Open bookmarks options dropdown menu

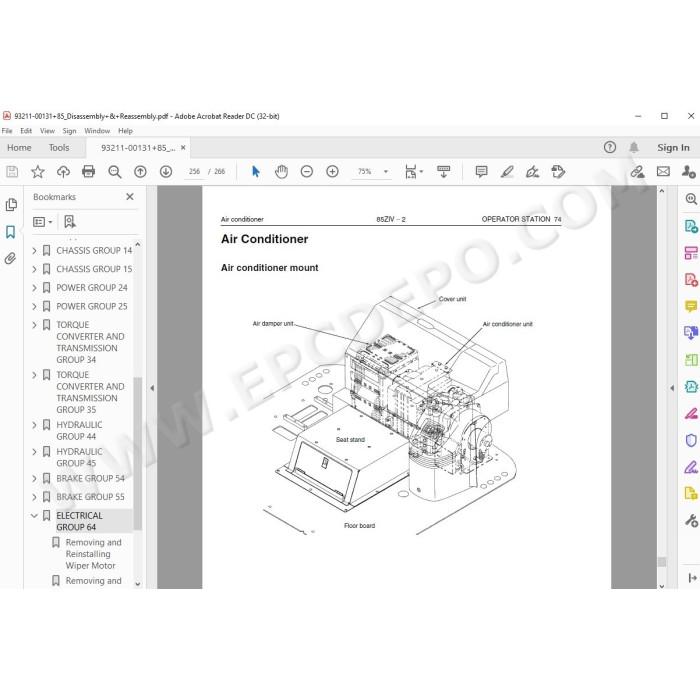tap(43, 221)
